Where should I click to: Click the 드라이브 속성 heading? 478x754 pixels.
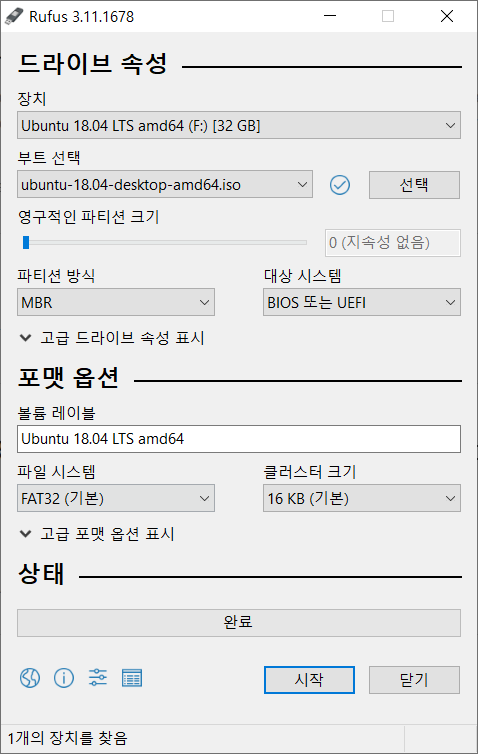(x=93, y=63)
